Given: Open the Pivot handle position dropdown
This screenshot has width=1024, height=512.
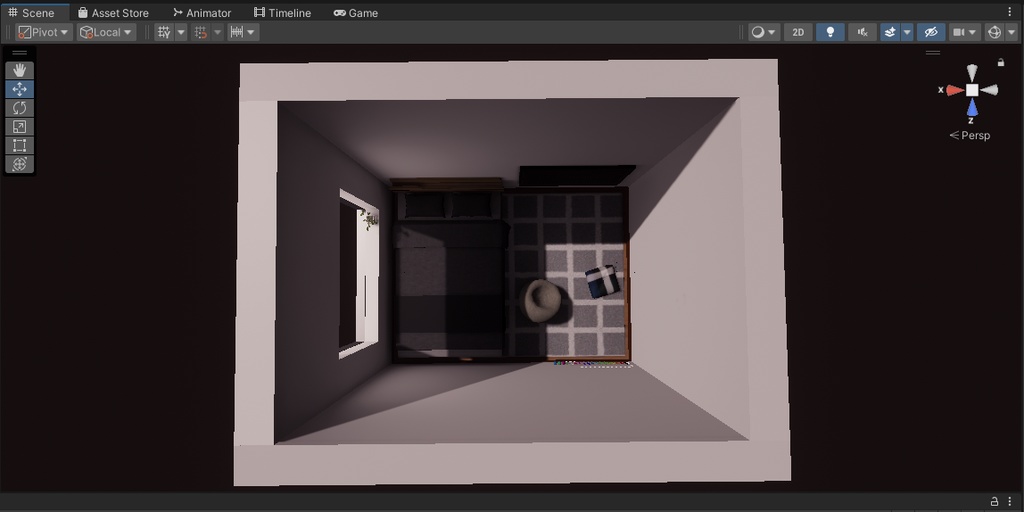Looking at the screenshot, I should pos(44,32).
